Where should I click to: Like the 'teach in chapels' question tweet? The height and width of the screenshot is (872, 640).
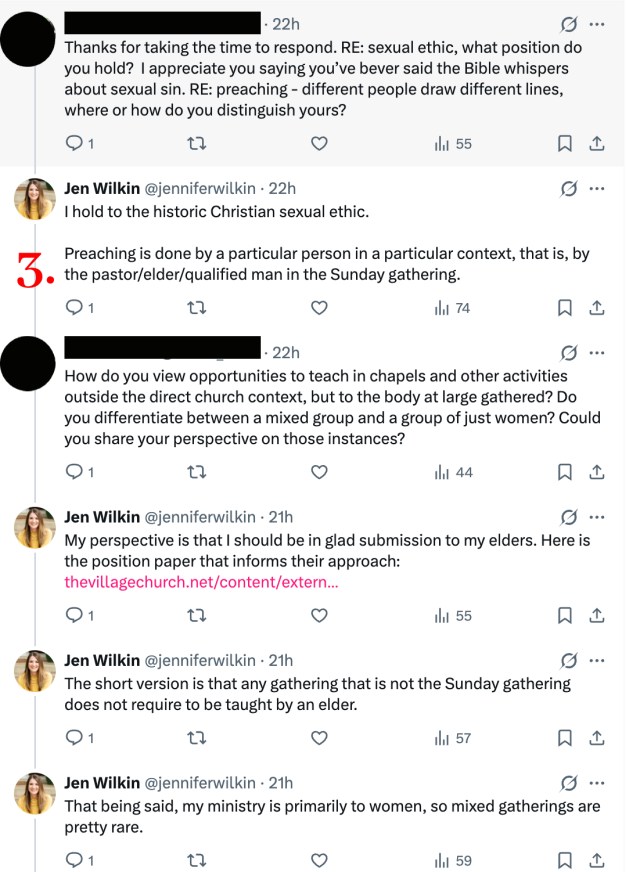click(319, 472)
